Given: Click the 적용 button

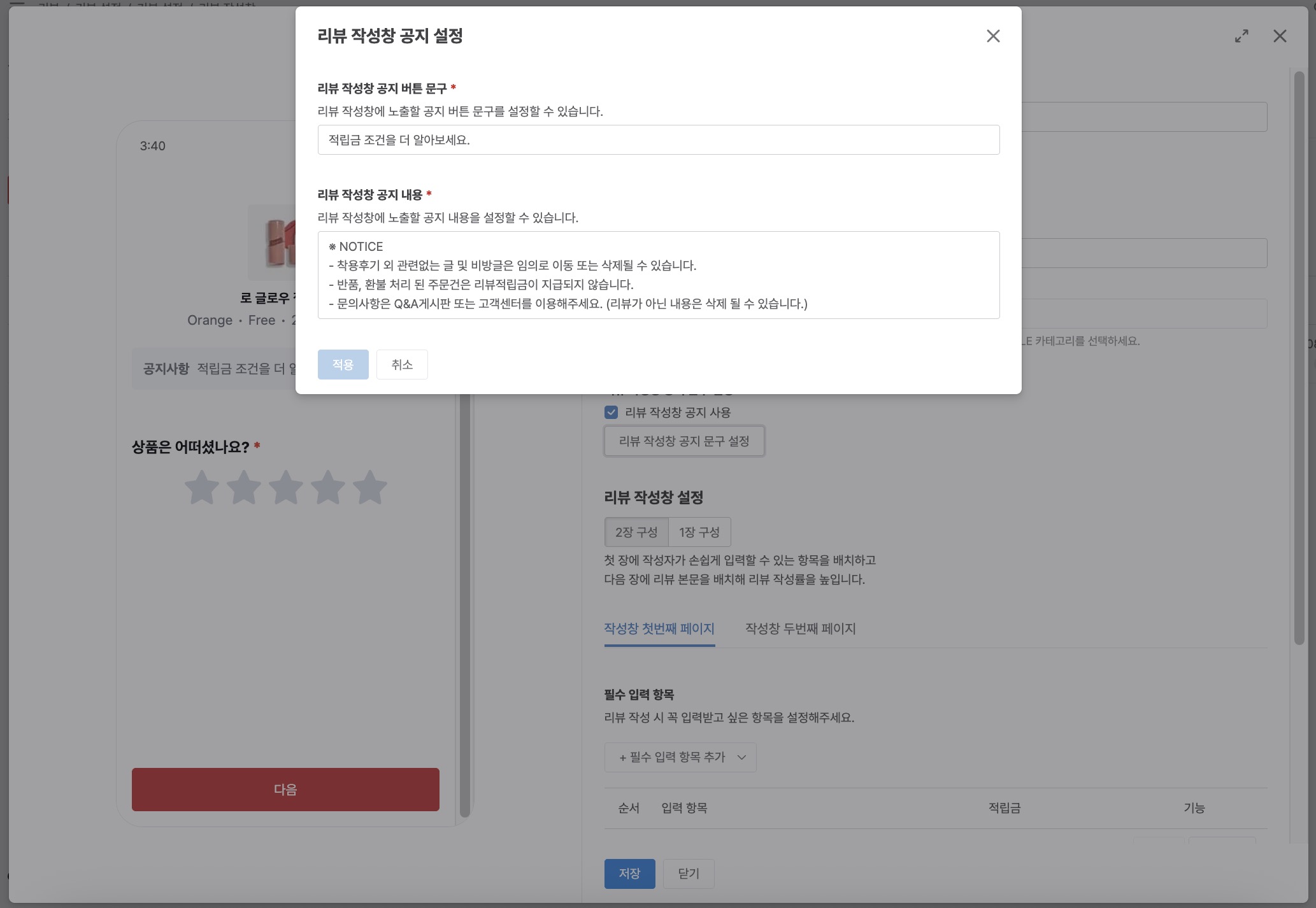Looking at the screenshot, I should (343, 365).
